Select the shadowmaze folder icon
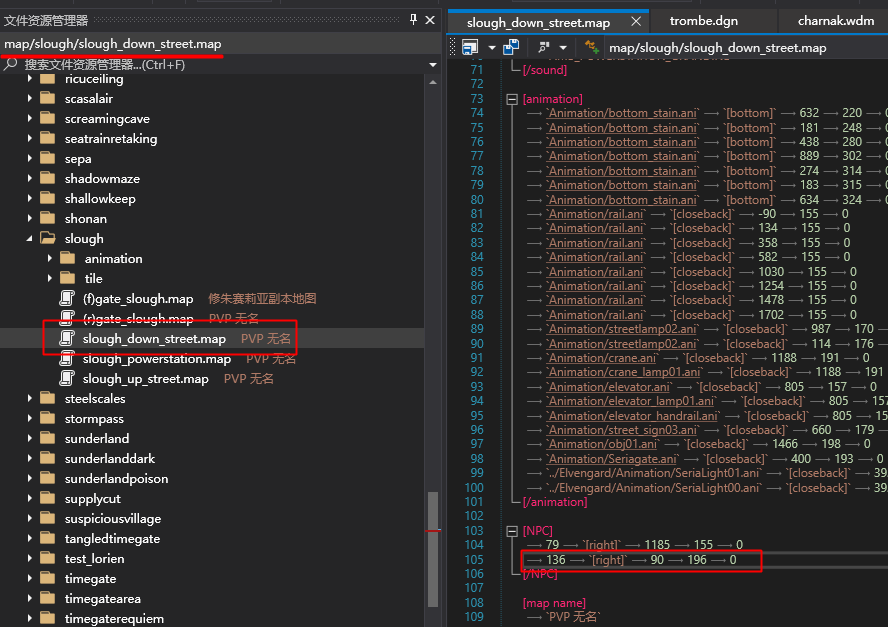This screenshot has height=627, width=888. [48, 178]
